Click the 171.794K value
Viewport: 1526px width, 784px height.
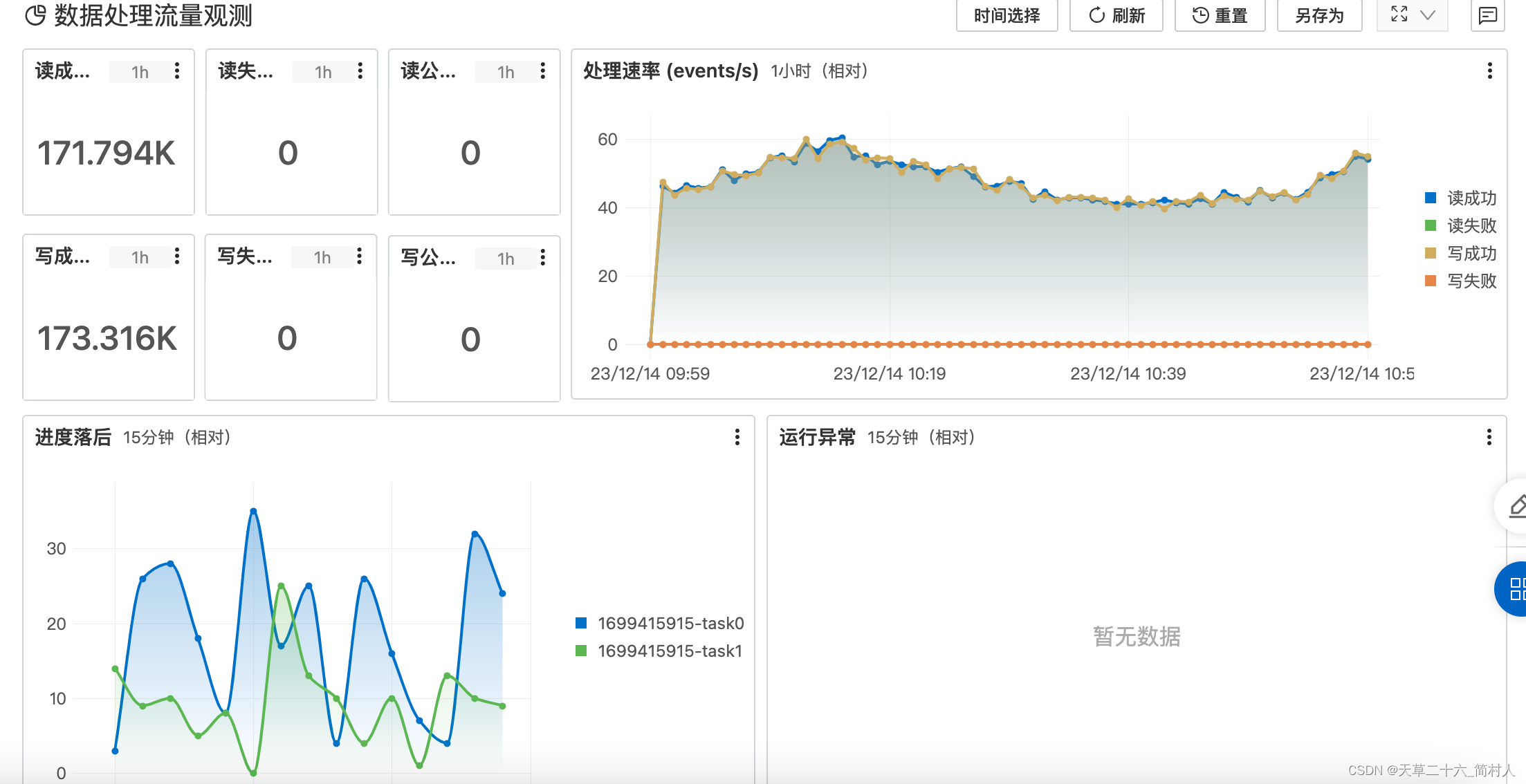tap(107, 153)
